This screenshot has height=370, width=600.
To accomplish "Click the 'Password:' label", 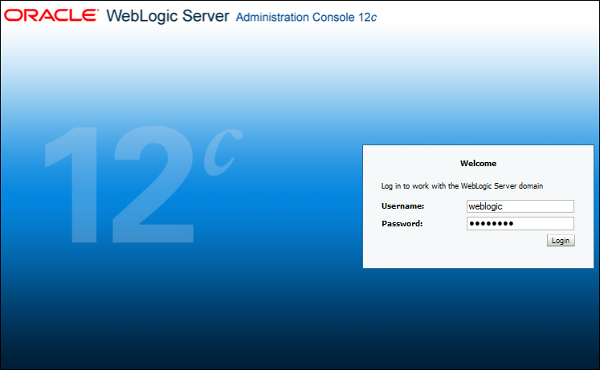I will click(402, 223).
